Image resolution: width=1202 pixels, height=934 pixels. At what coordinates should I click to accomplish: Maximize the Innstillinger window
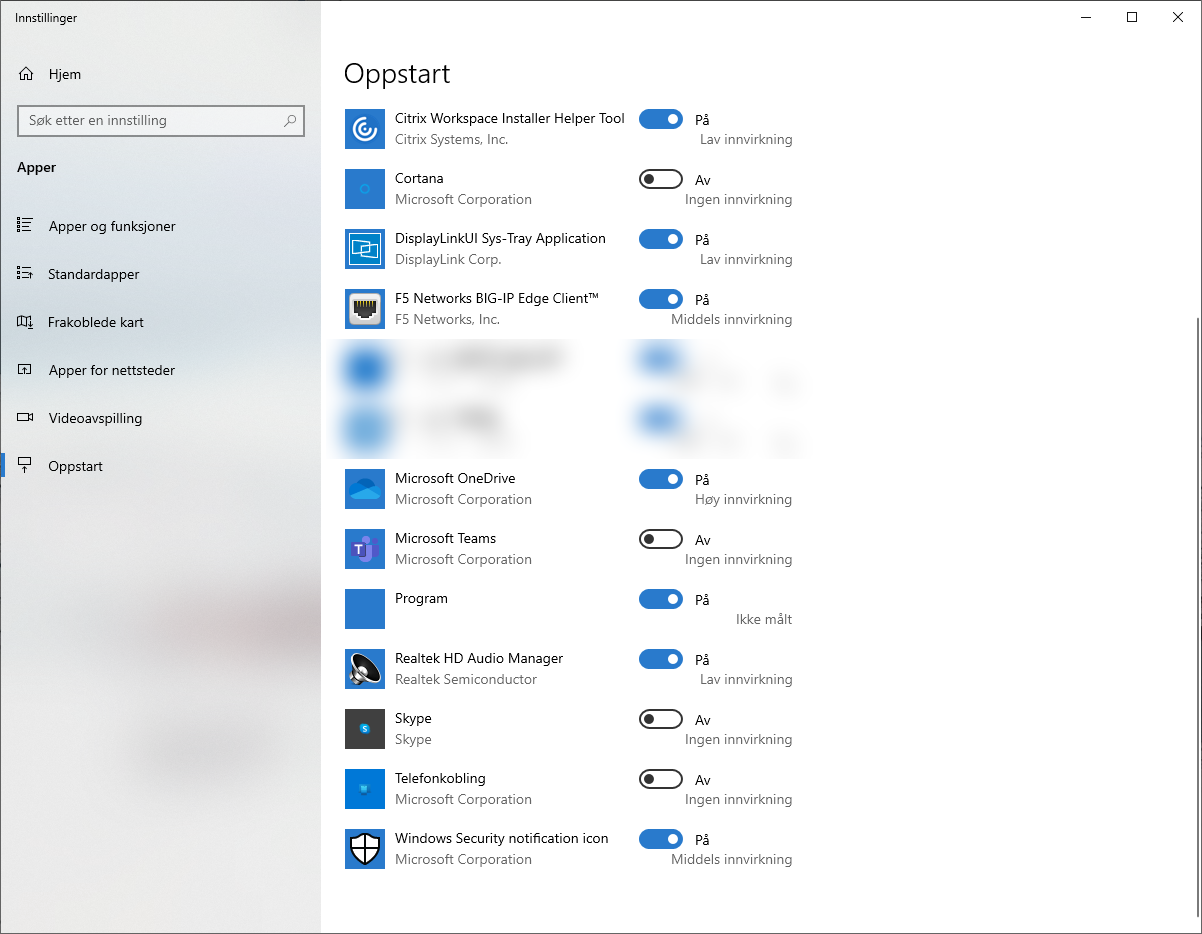pos(1132,16)
